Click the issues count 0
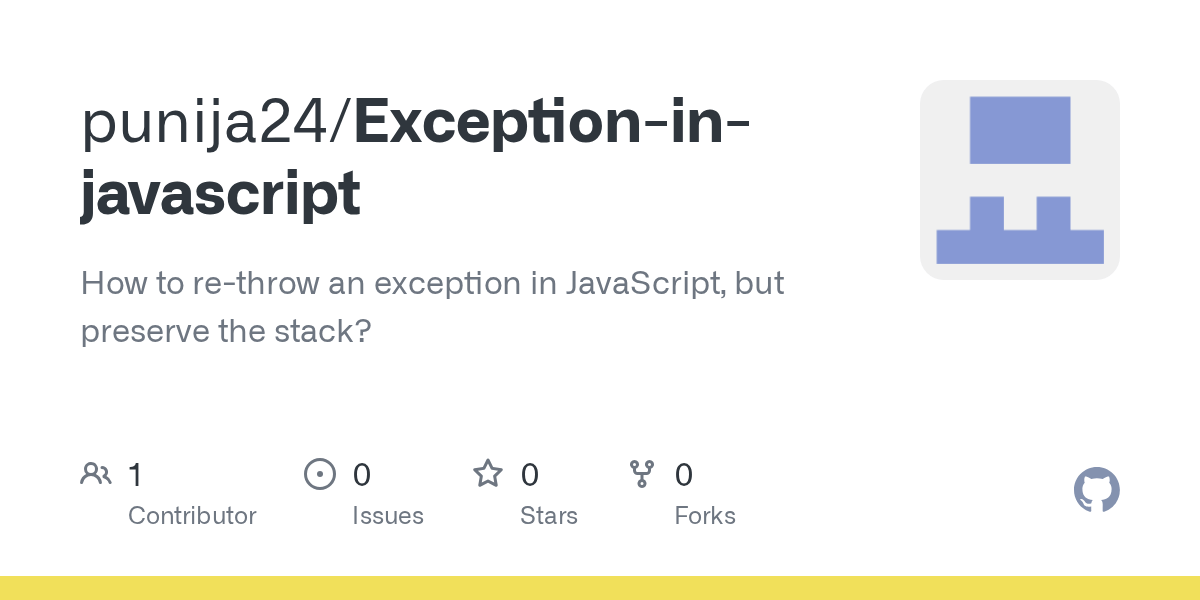 (362, 474)
